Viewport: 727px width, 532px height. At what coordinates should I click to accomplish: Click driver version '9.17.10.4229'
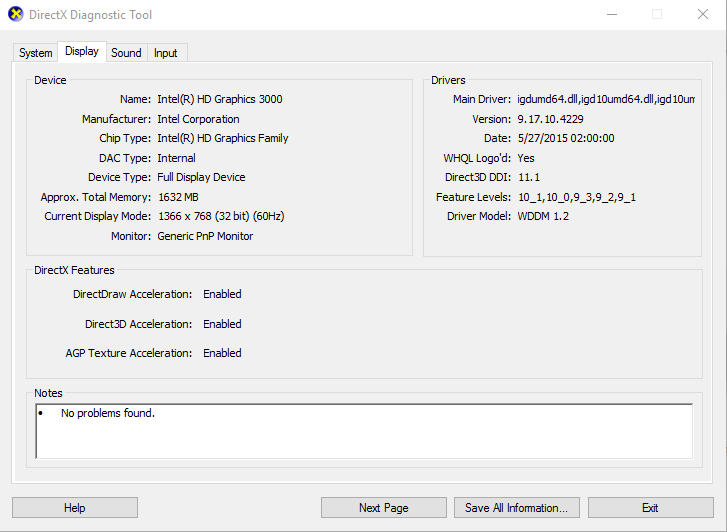click(550, 119)
